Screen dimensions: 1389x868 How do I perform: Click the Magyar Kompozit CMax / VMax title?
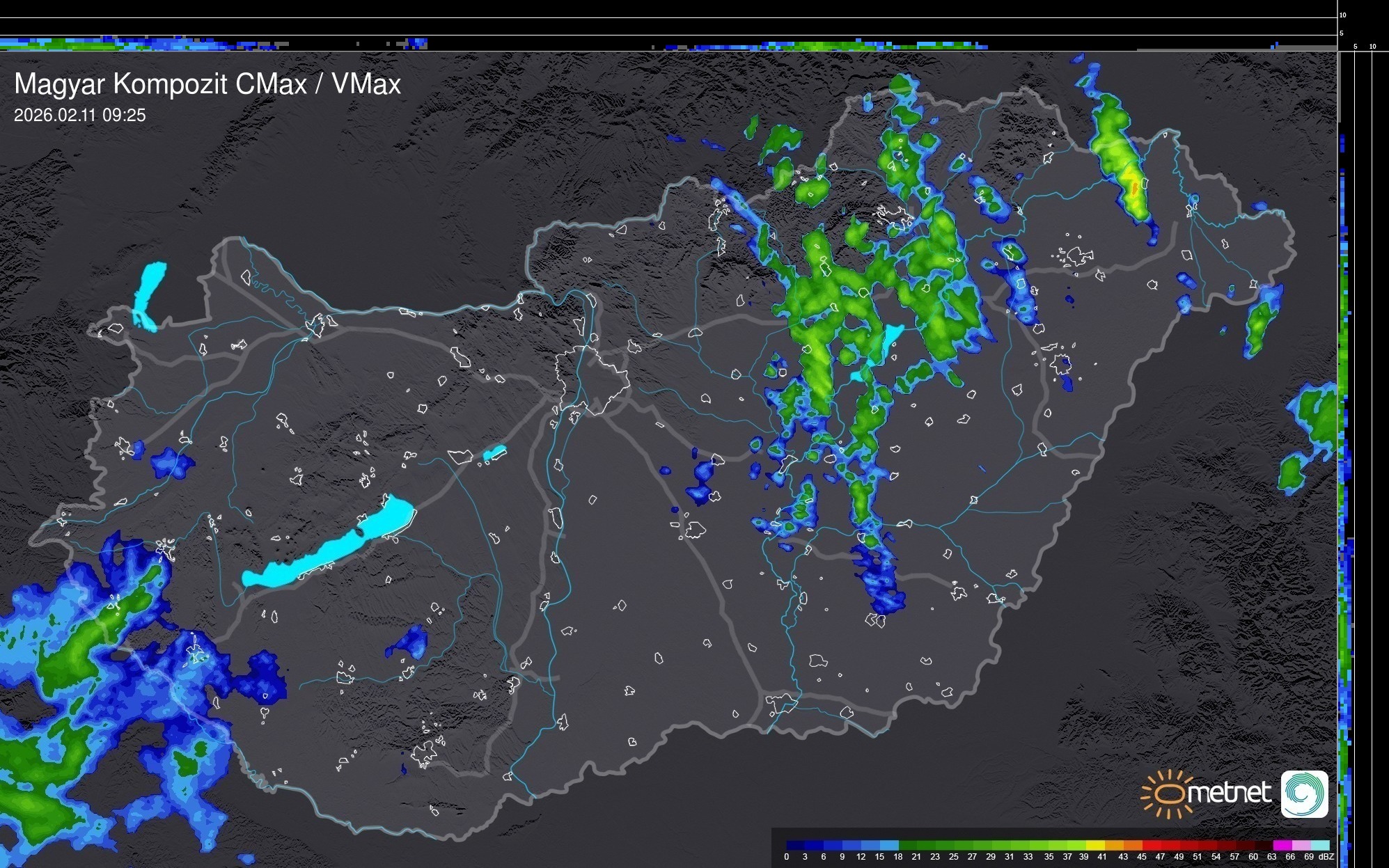pos(207,84)
